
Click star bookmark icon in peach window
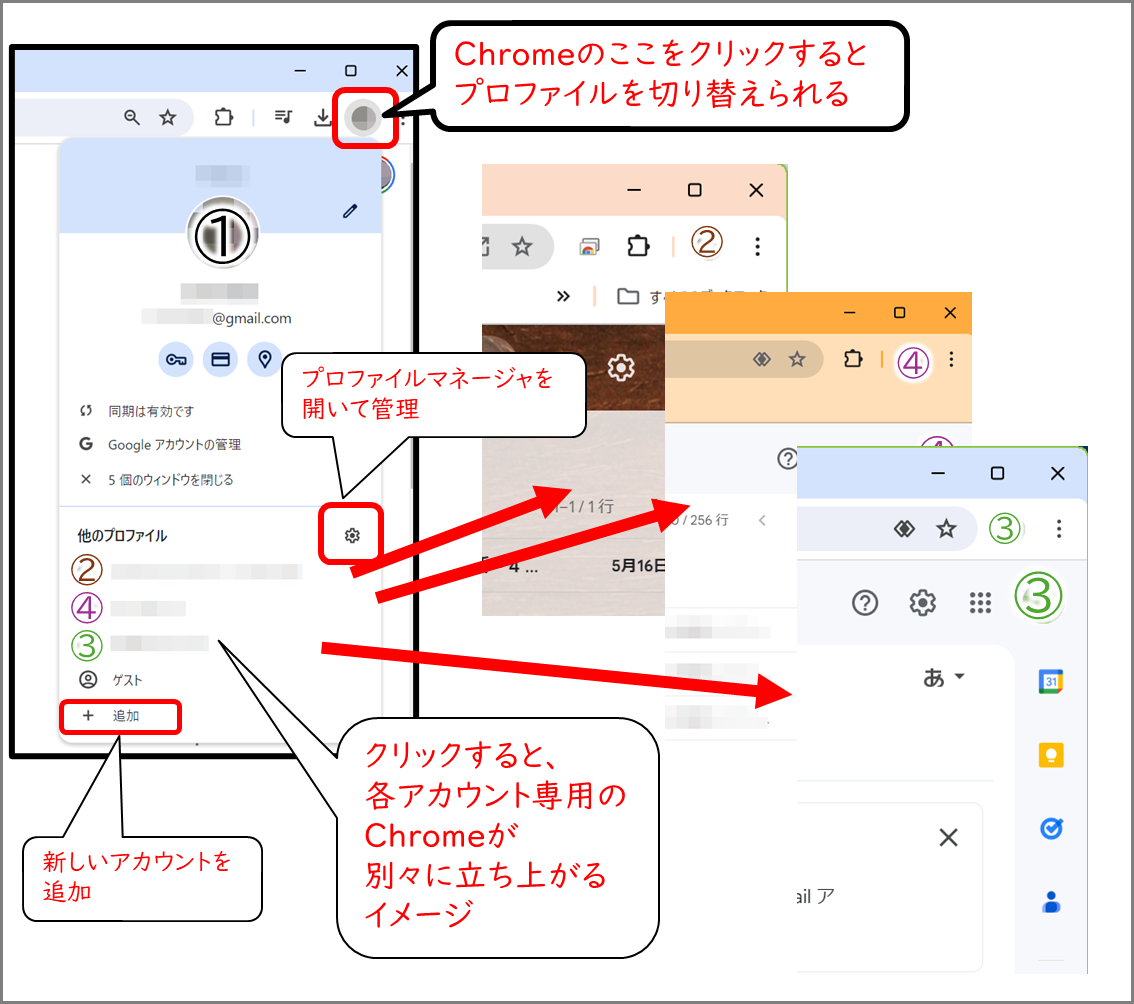(522, 247)
